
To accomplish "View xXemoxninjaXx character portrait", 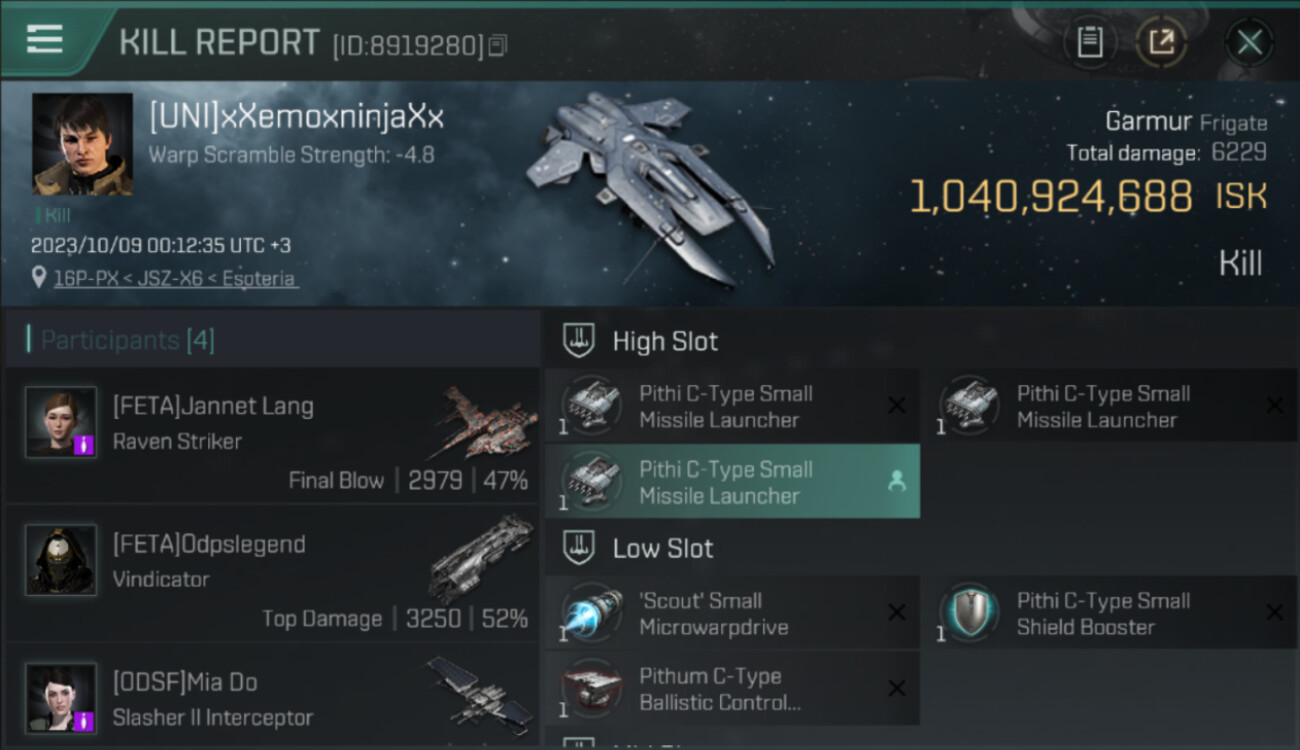I will [82, 144].
